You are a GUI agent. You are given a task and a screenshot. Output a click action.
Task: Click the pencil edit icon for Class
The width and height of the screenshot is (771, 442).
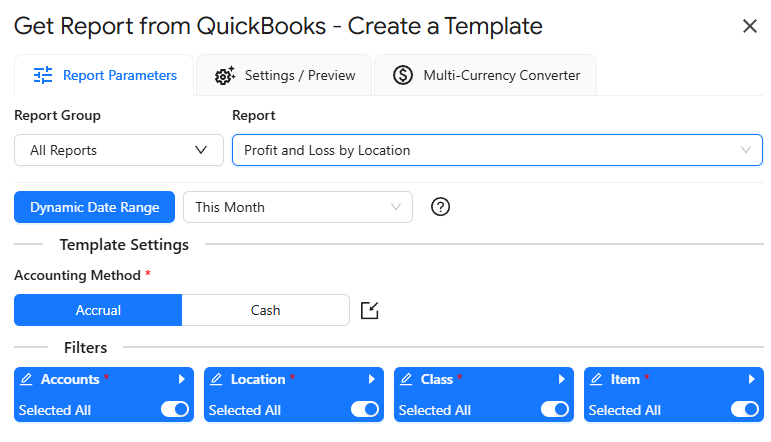click(407, 380)
